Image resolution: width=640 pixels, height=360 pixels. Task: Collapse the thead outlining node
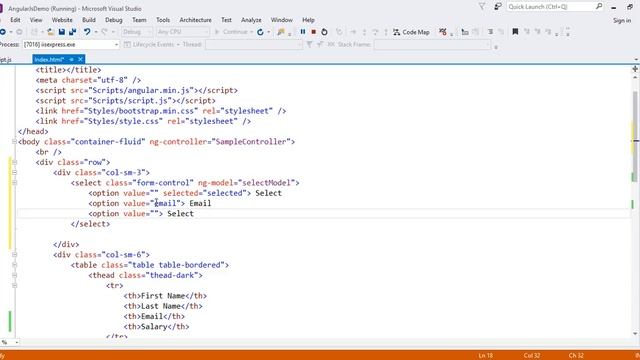click(x=14, y=275)
